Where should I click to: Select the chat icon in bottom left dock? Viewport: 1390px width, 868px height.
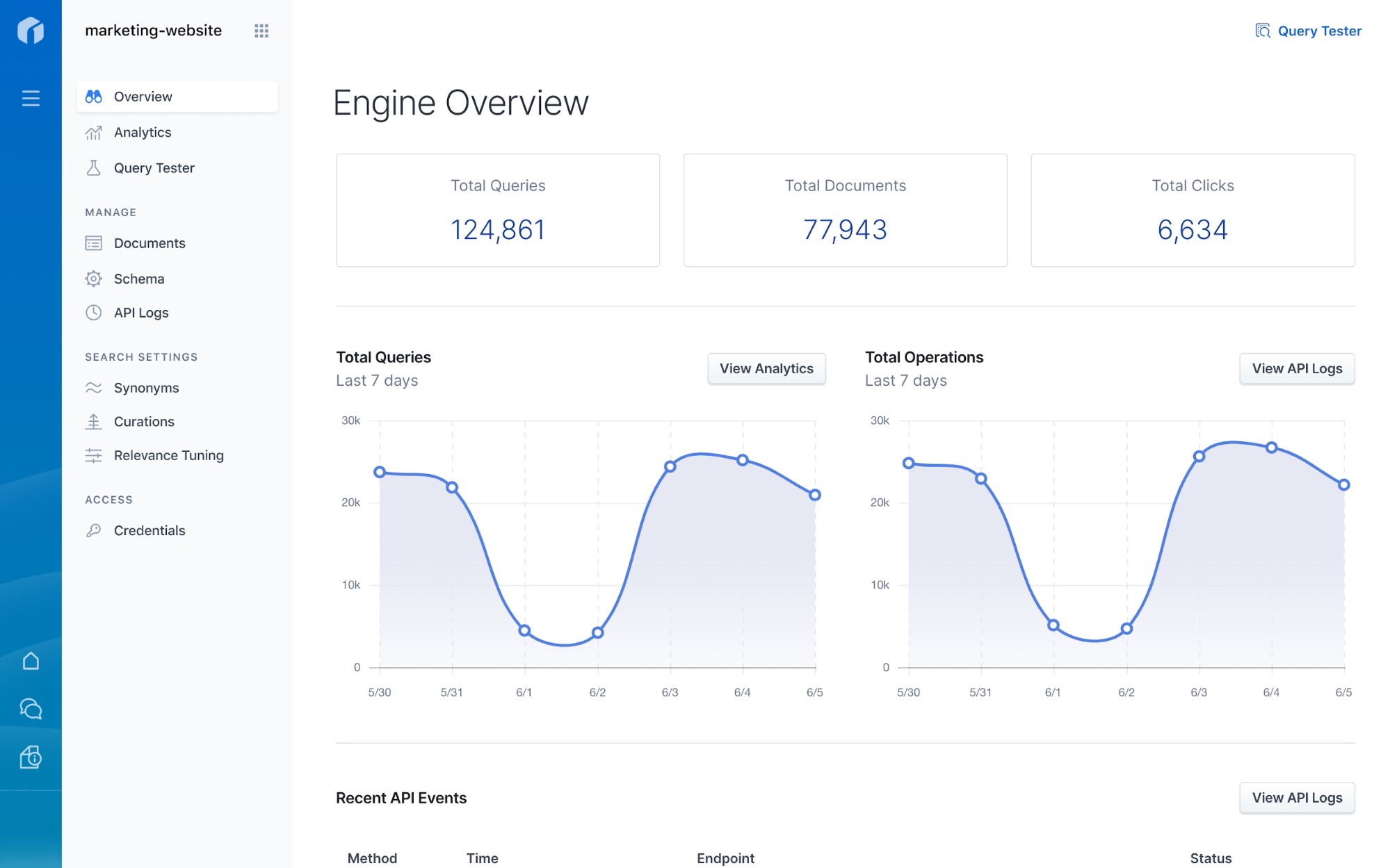pos(30,710)
